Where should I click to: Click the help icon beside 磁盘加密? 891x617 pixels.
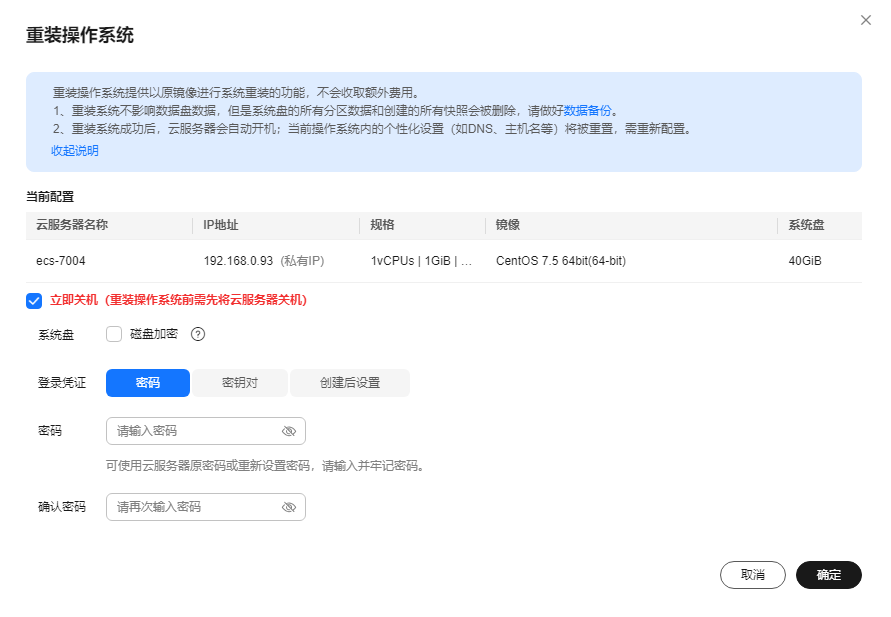tap(198, 334)
